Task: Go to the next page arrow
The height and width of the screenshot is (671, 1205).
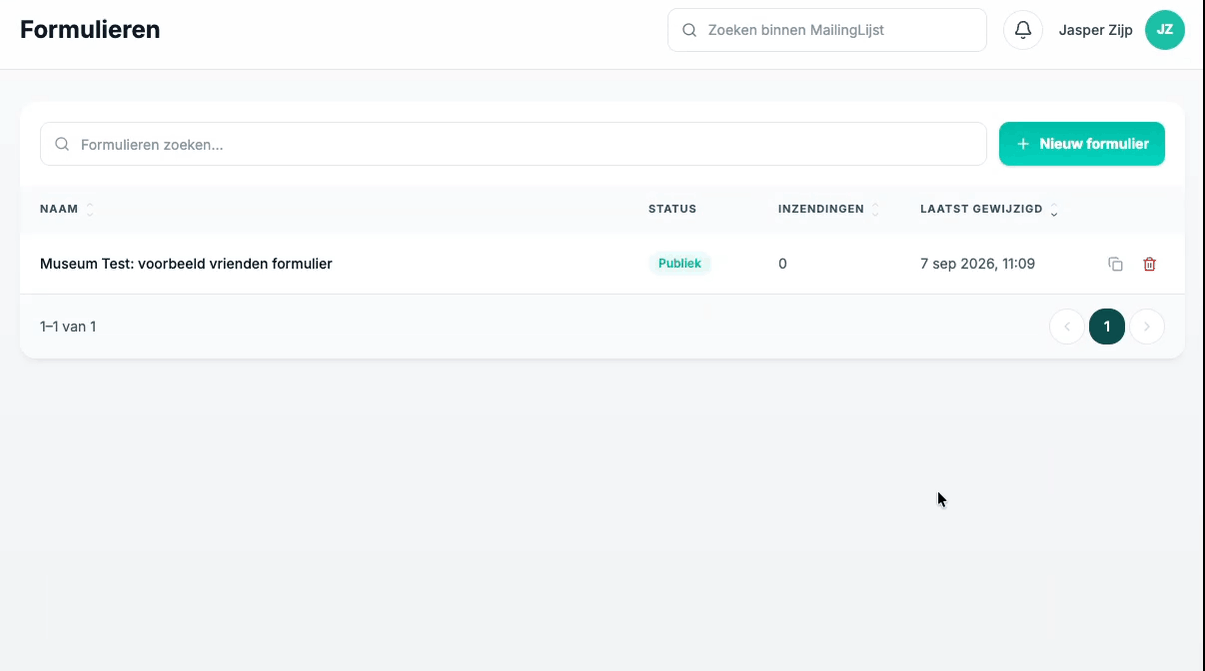Action: click(1147, 326)
